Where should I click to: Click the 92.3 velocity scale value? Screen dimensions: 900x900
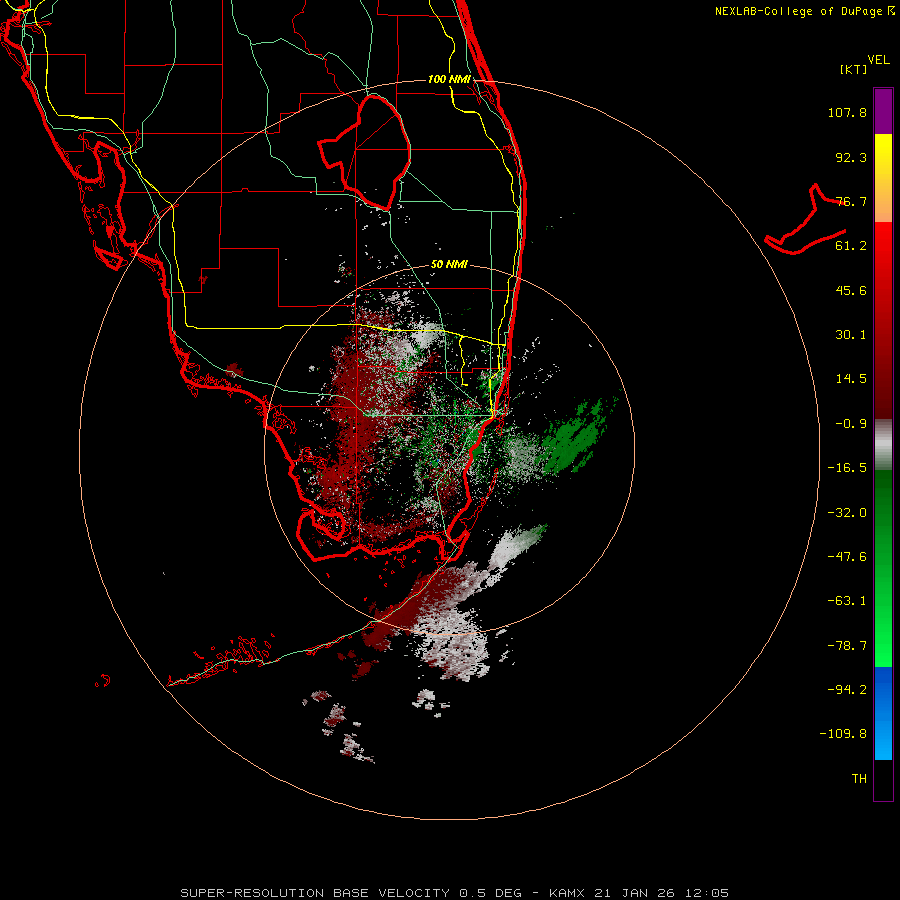click(x=851, y=157)
